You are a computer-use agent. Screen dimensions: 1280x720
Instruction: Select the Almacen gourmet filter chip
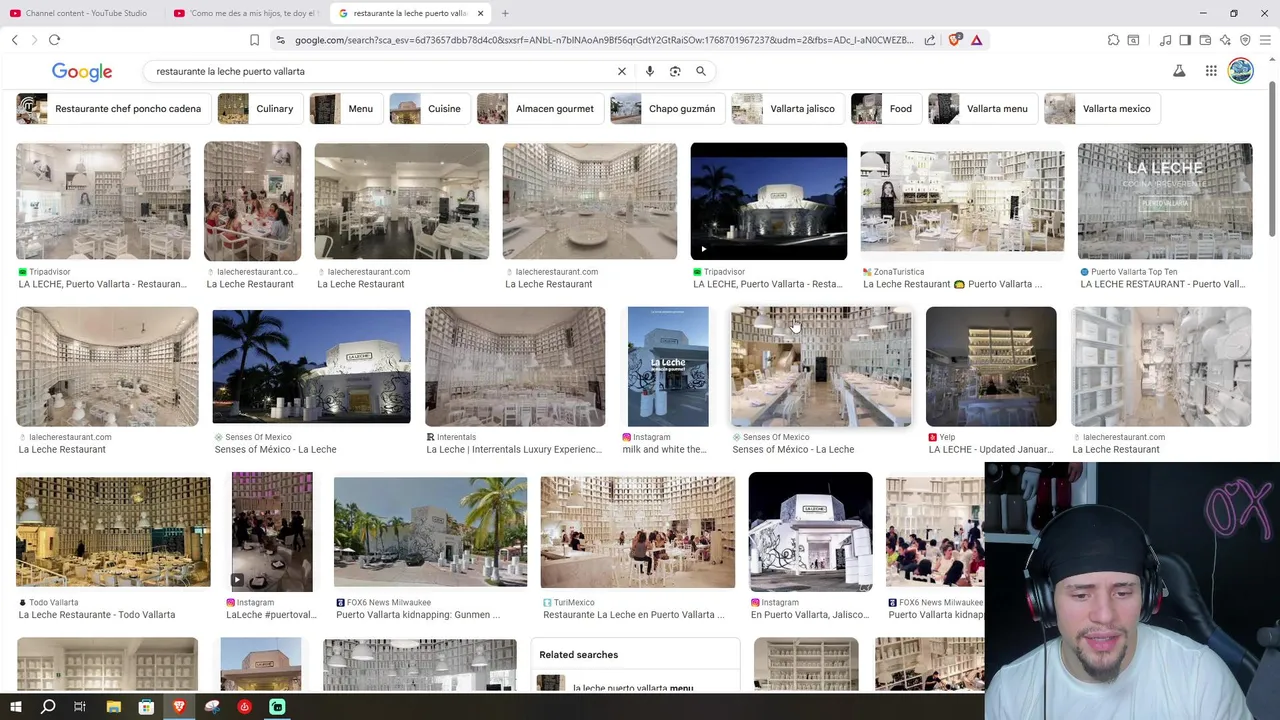pyautogui.click(x=540, y=109)
